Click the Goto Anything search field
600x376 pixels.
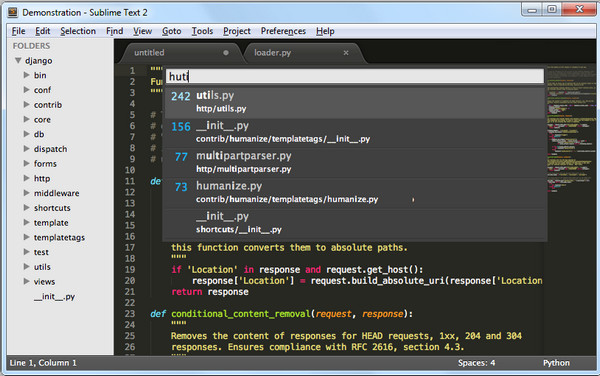354,77
